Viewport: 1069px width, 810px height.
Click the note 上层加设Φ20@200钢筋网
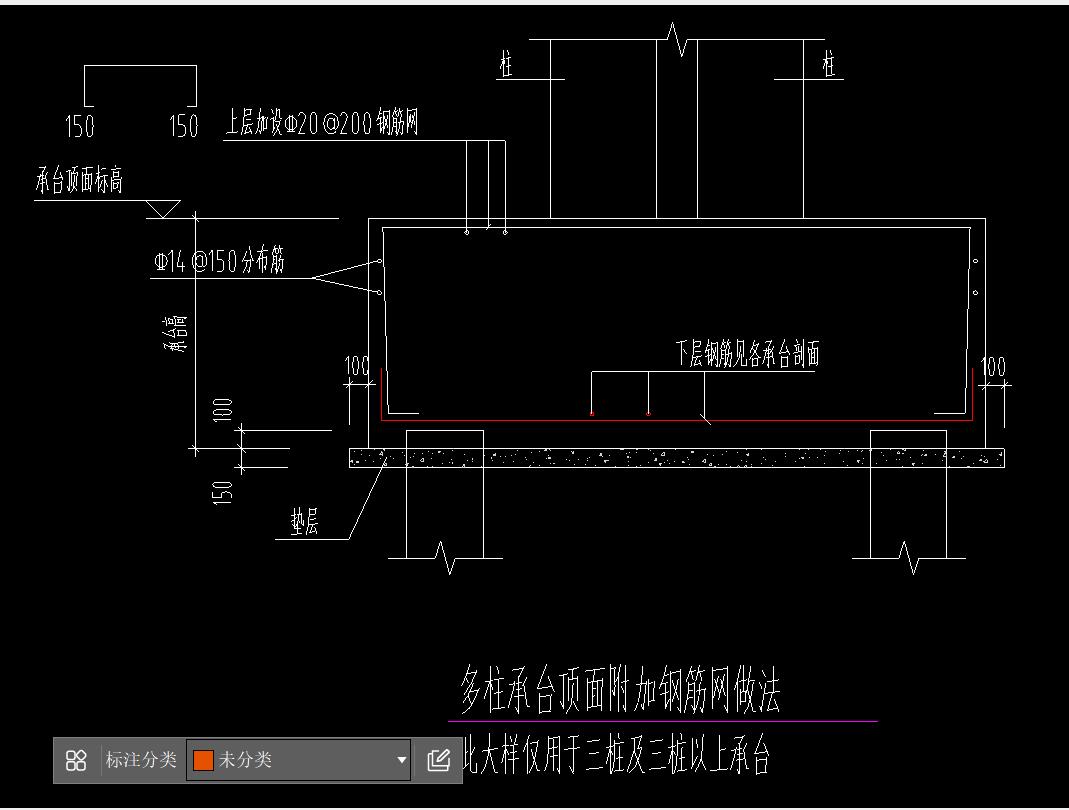[x=321, y=123]
